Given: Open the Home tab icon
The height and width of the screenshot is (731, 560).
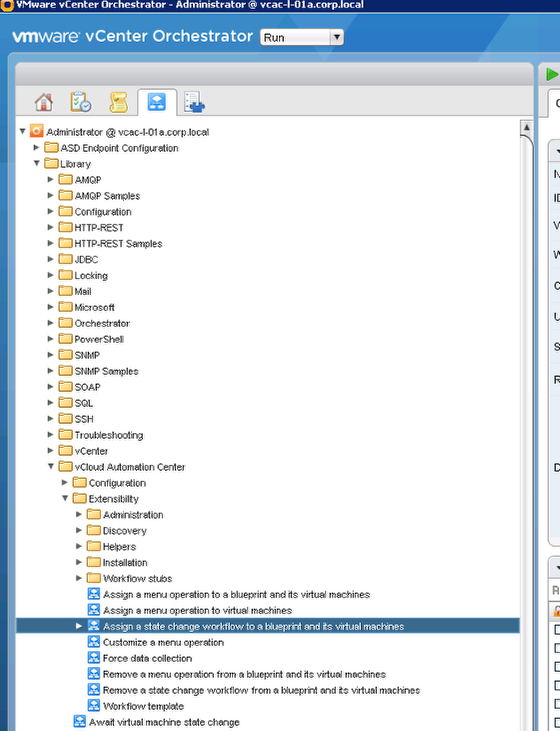Looking at the screenshot, I should [x=44, y=102].
